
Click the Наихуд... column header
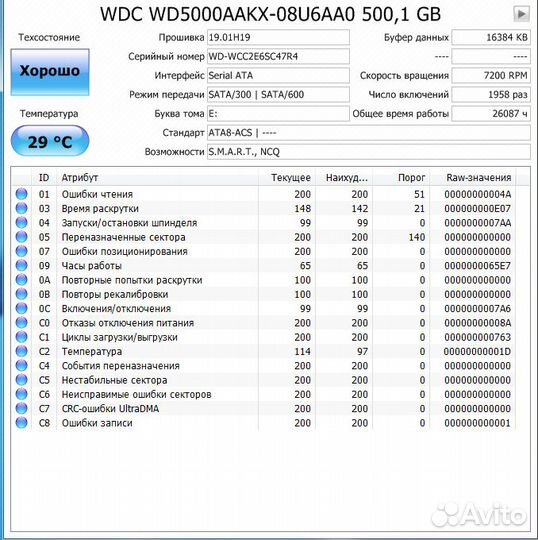coord(344,178)
